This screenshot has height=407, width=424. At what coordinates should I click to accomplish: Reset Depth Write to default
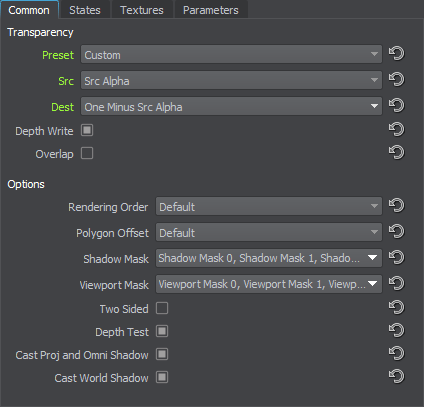(x=396, y=129)
